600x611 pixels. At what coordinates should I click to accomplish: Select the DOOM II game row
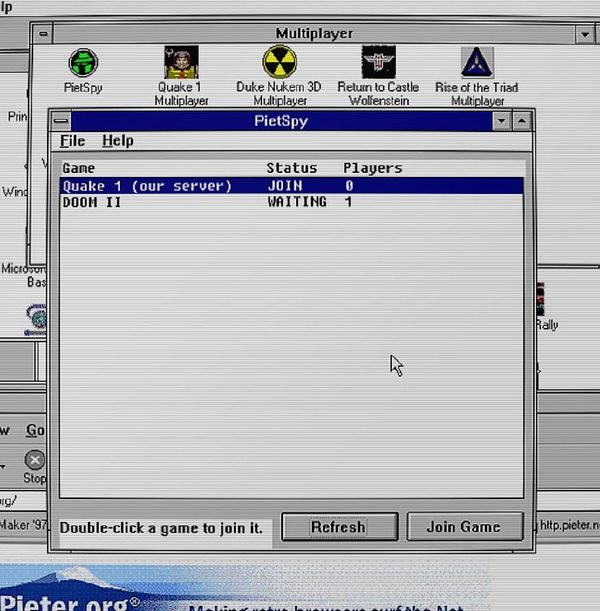point(291,202)
